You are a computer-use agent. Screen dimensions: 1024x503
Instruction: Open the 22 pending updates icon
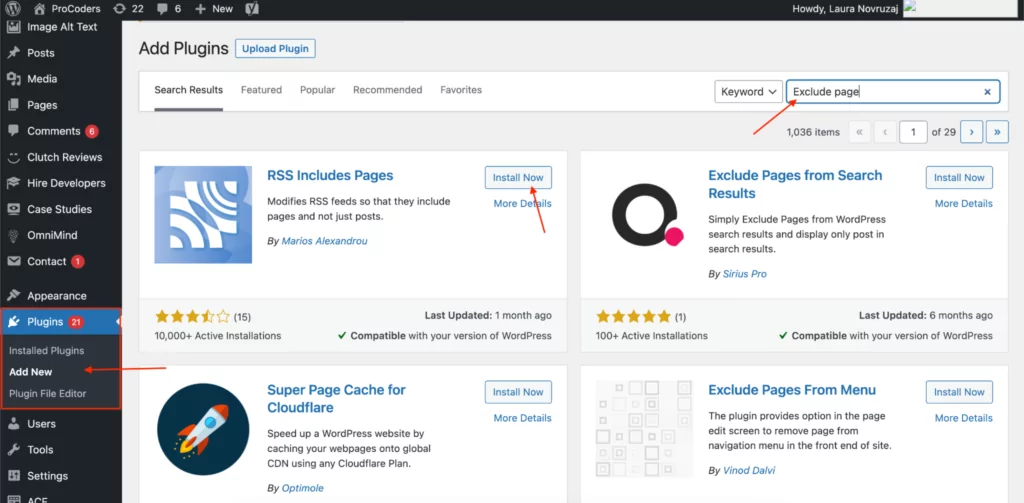pyautogui.click(x=120, y=8)
